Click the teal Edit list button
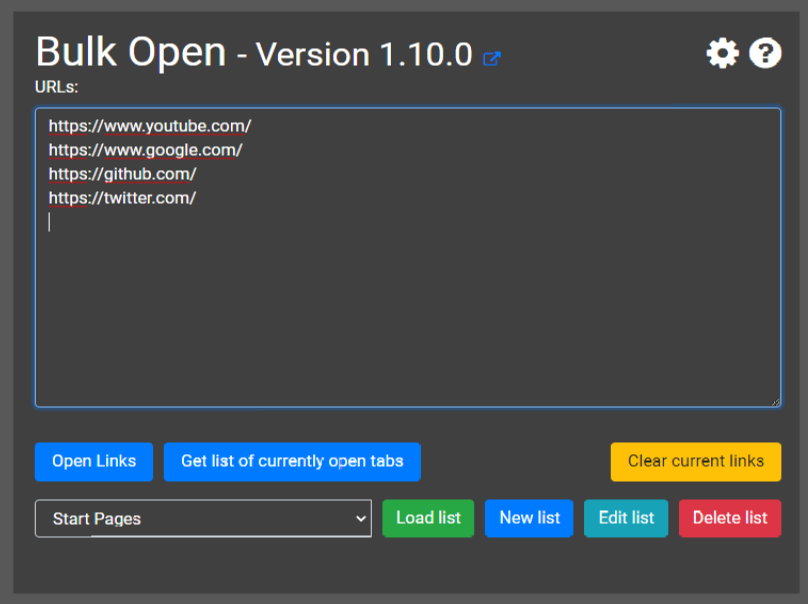808x604 pixels. tap(626, 518)
